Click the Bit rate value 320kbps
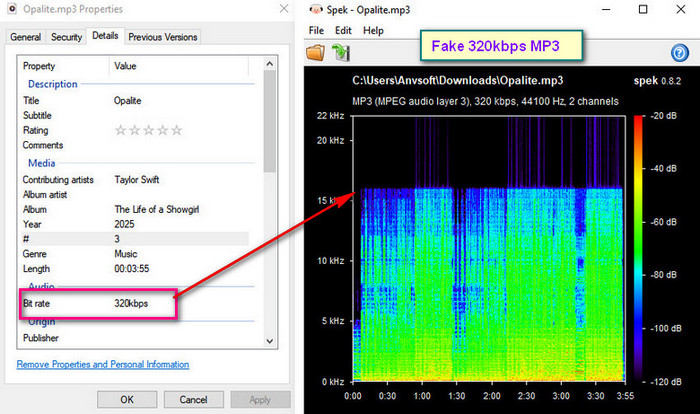Viewport: 700px width, 414px height. click(x=131, y=303)
